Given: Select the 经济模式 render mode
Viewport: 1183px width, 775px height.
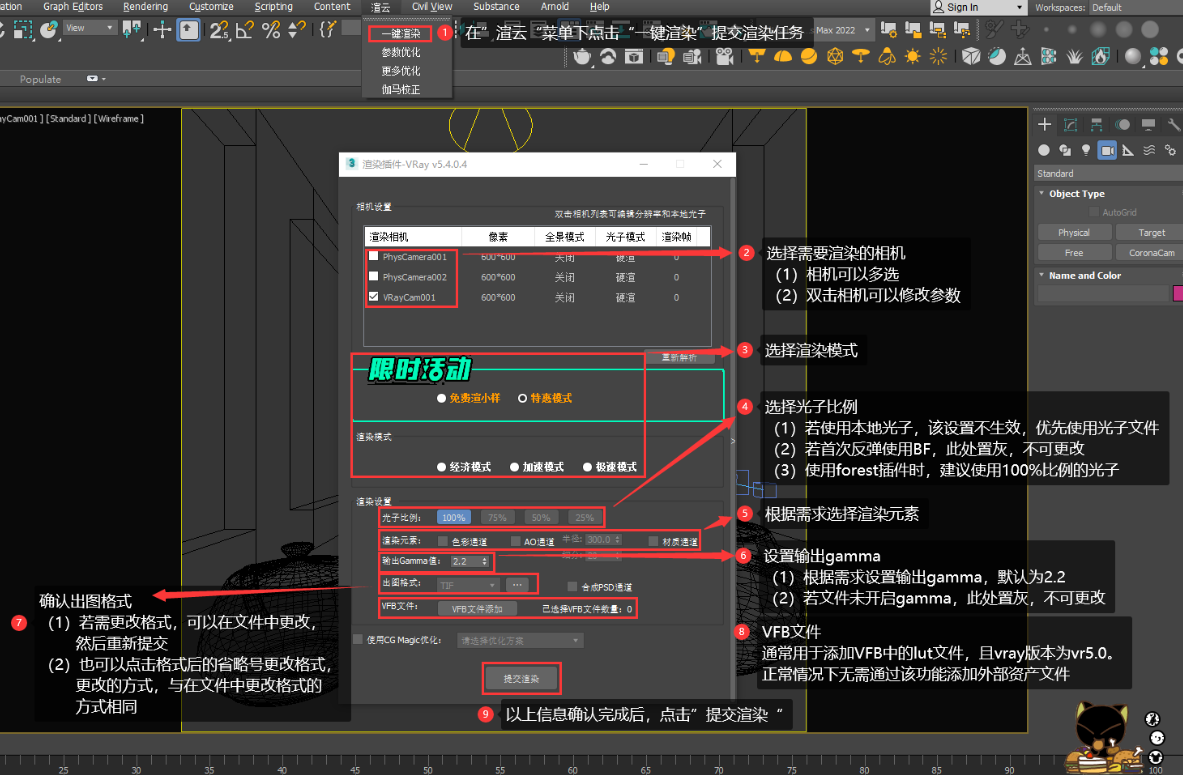Looking at the screenshot, I should pyautogui.click(x=464, y=467).
